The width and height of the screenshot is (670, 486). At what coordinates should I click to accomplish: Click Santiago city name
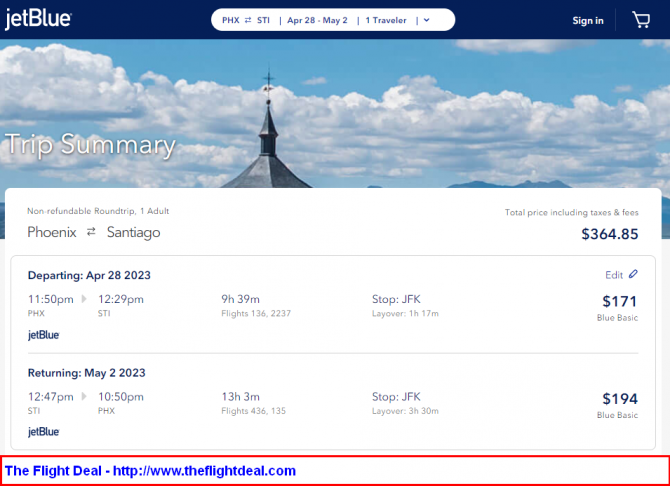pos(134,232)
